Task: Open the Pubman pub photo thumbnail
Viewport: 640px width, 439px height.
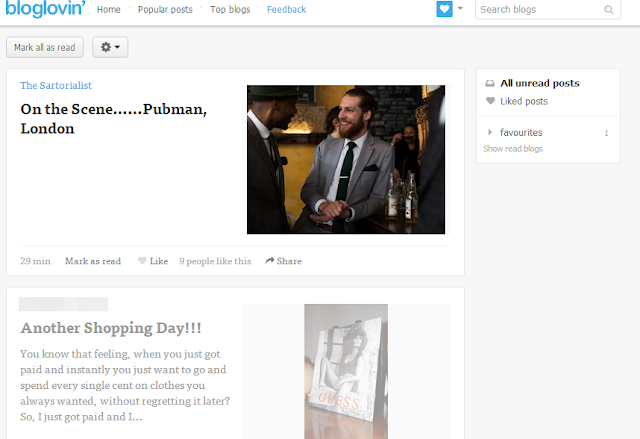Action: click(346, 160)
